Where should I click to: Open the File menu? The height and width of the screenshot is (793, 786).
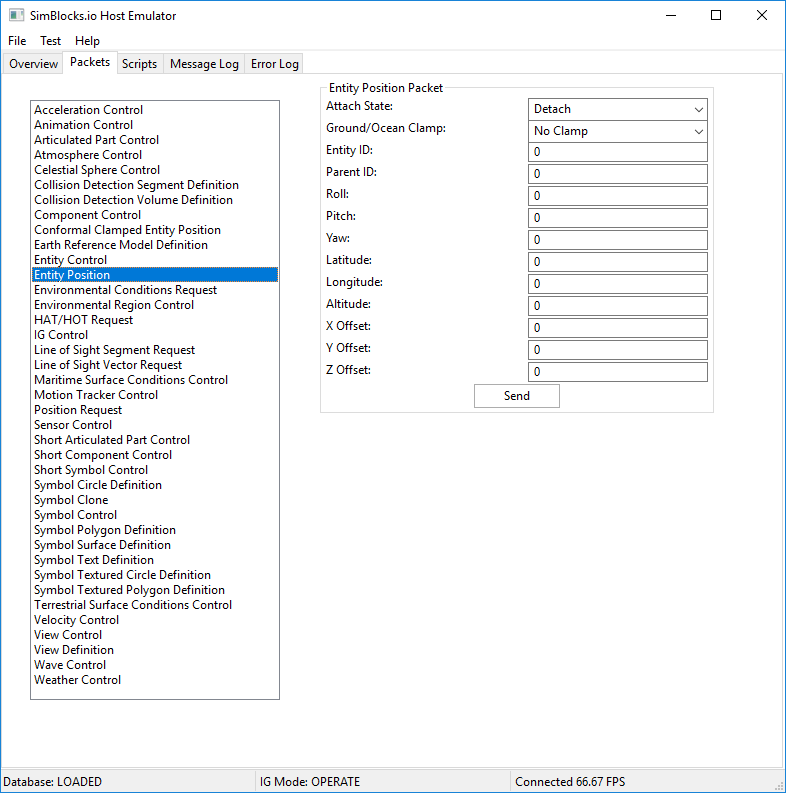[17, 41]
